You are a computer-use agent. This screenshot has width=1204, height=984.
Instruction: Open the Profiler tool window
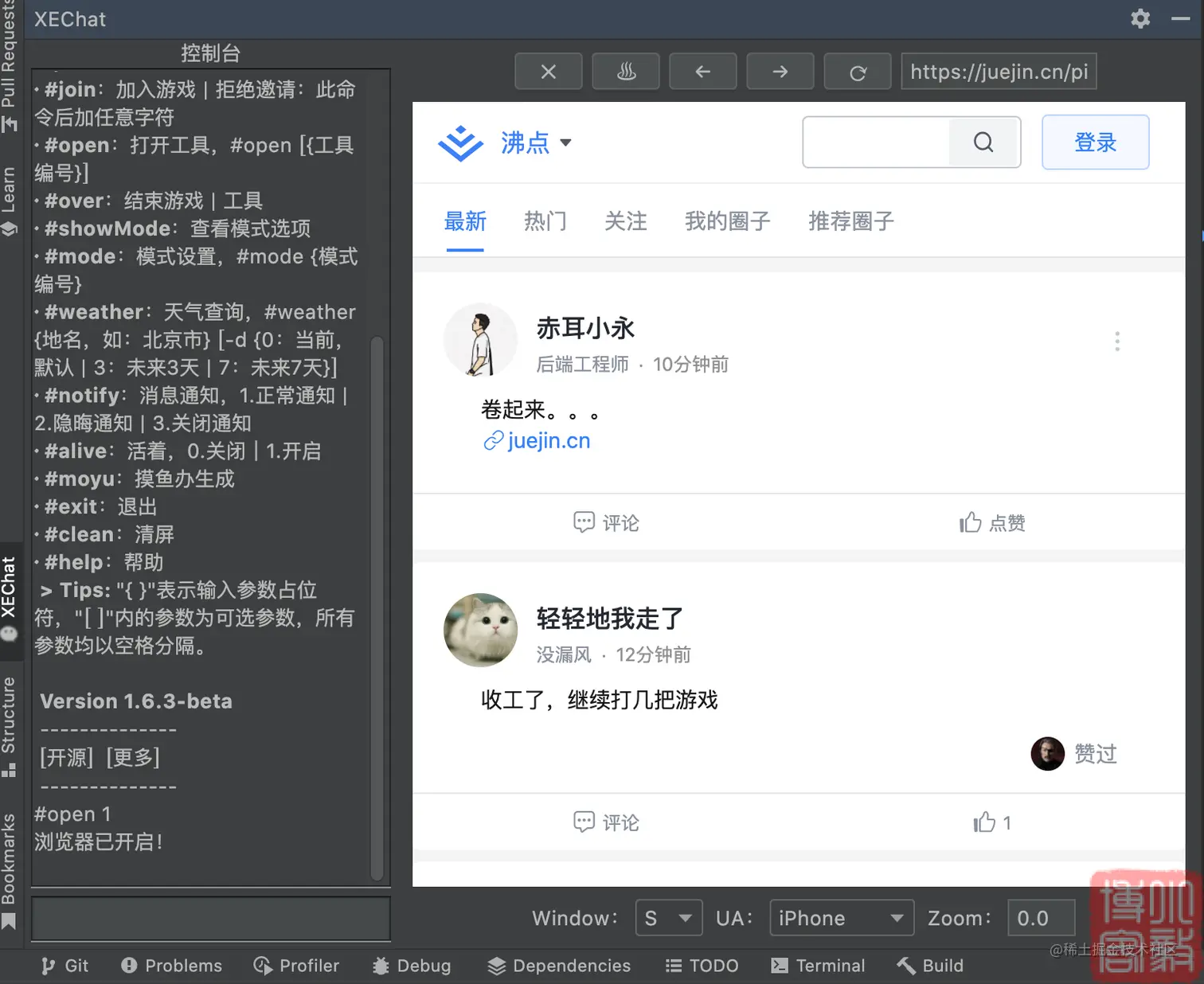pyautogui.click(x=295, y=966)
